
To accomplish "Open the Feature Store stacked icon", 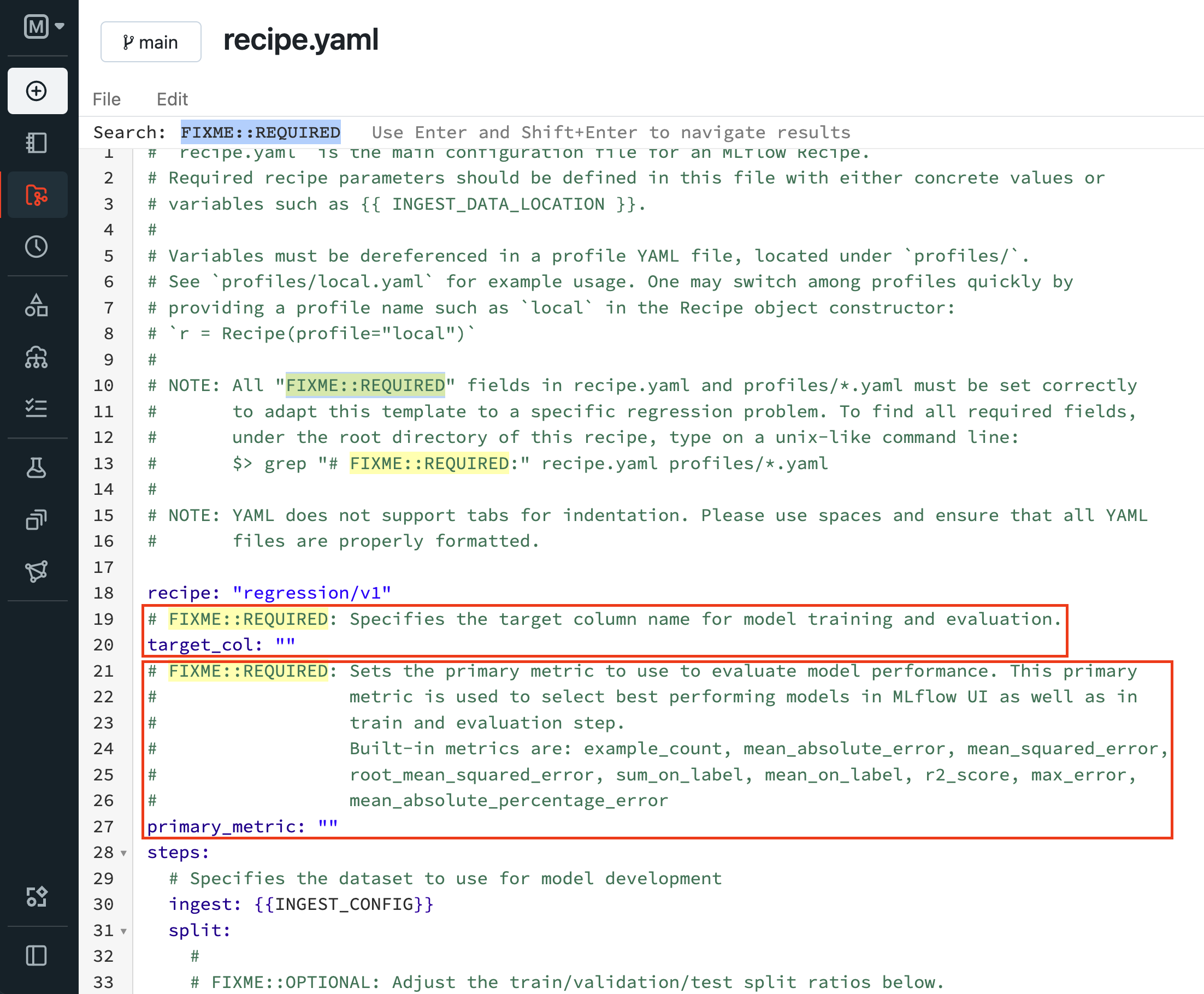I will [x=37, y=519].
